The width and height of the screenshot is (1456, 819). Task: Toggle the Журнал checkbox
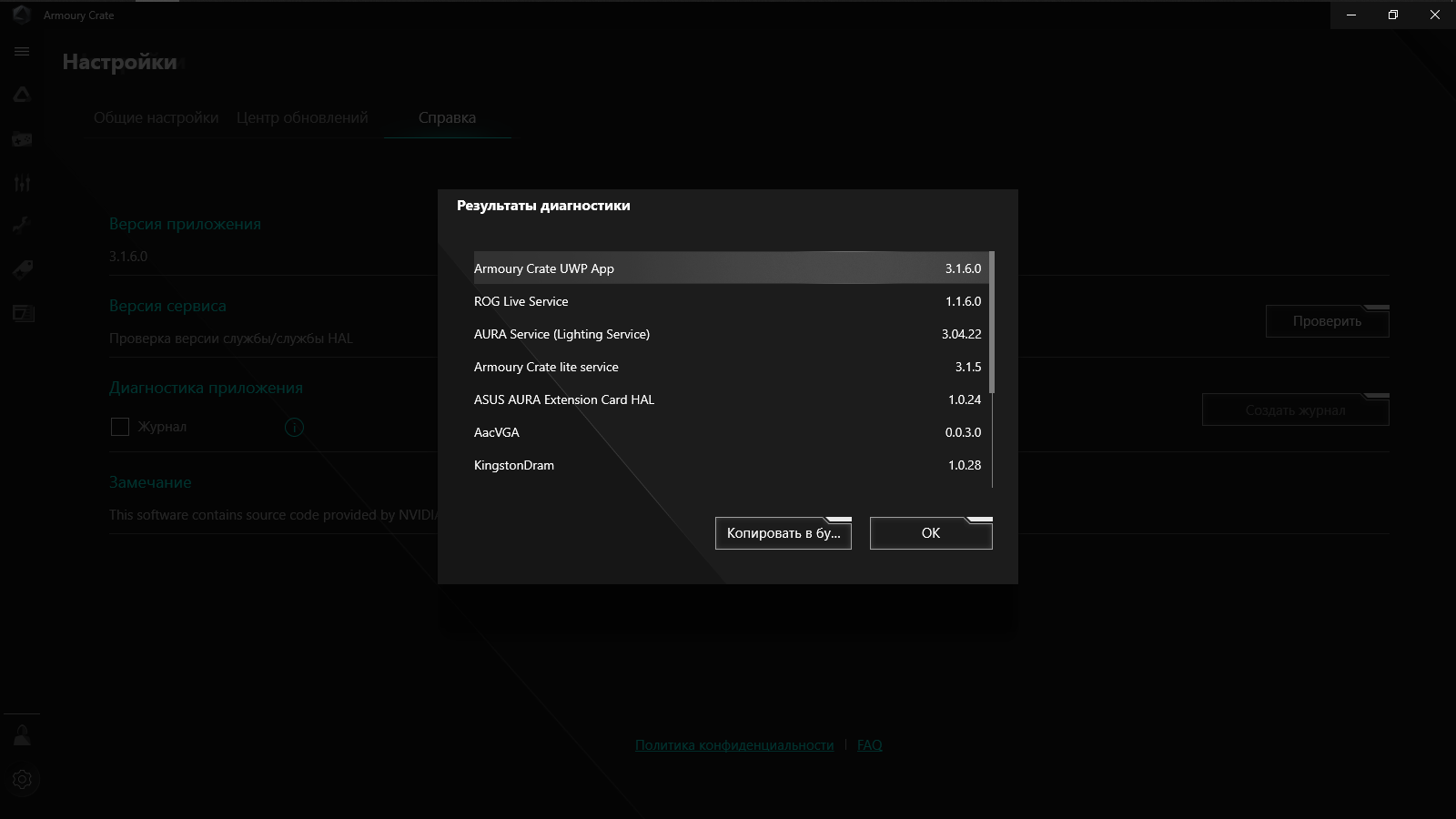(x=120, y=427)
